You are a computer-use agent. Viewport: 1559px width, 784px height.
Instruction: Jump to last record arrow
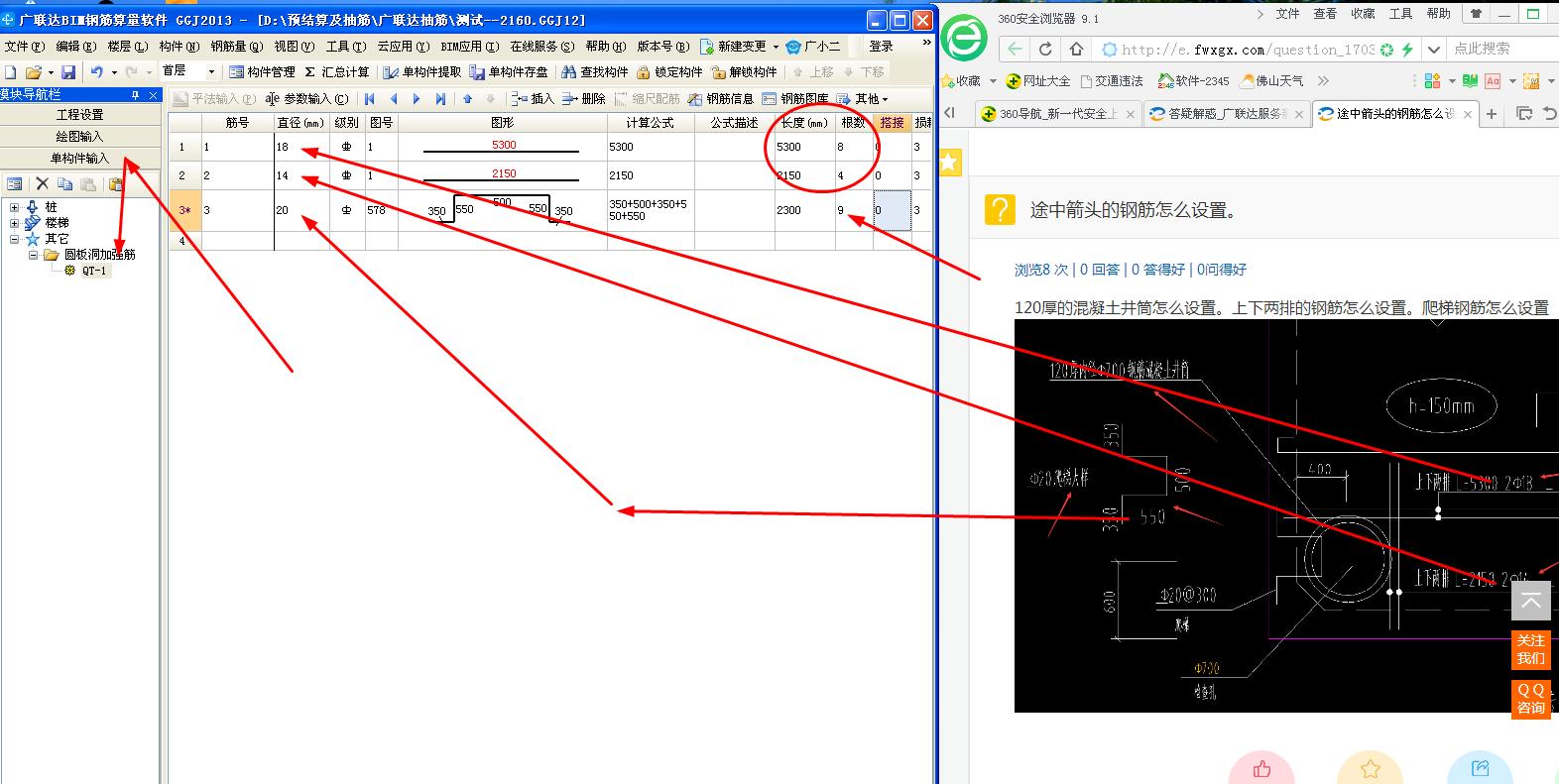click(x=440, y=99)
